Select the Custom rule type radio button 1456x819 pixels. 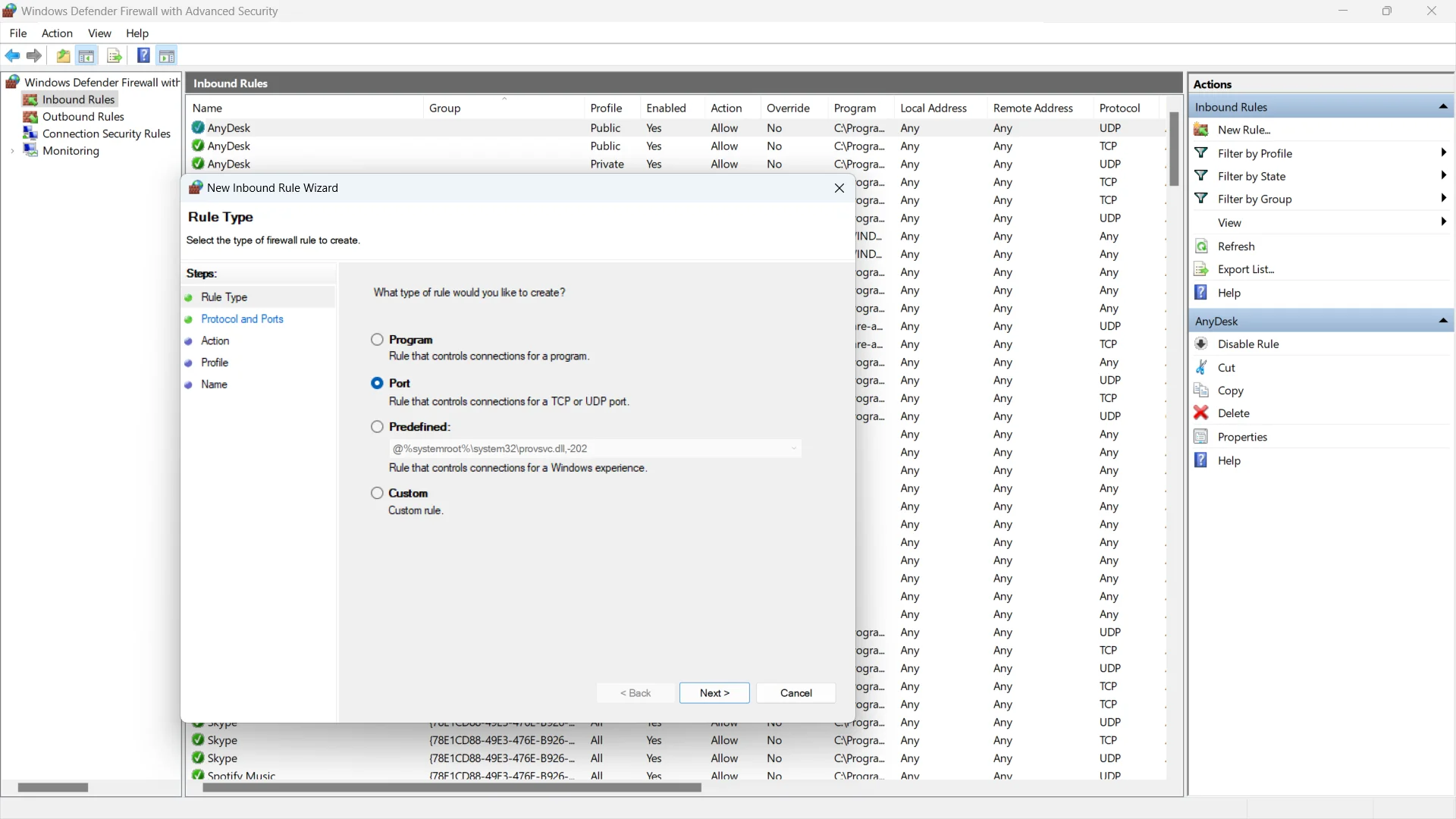click(377, 493)
